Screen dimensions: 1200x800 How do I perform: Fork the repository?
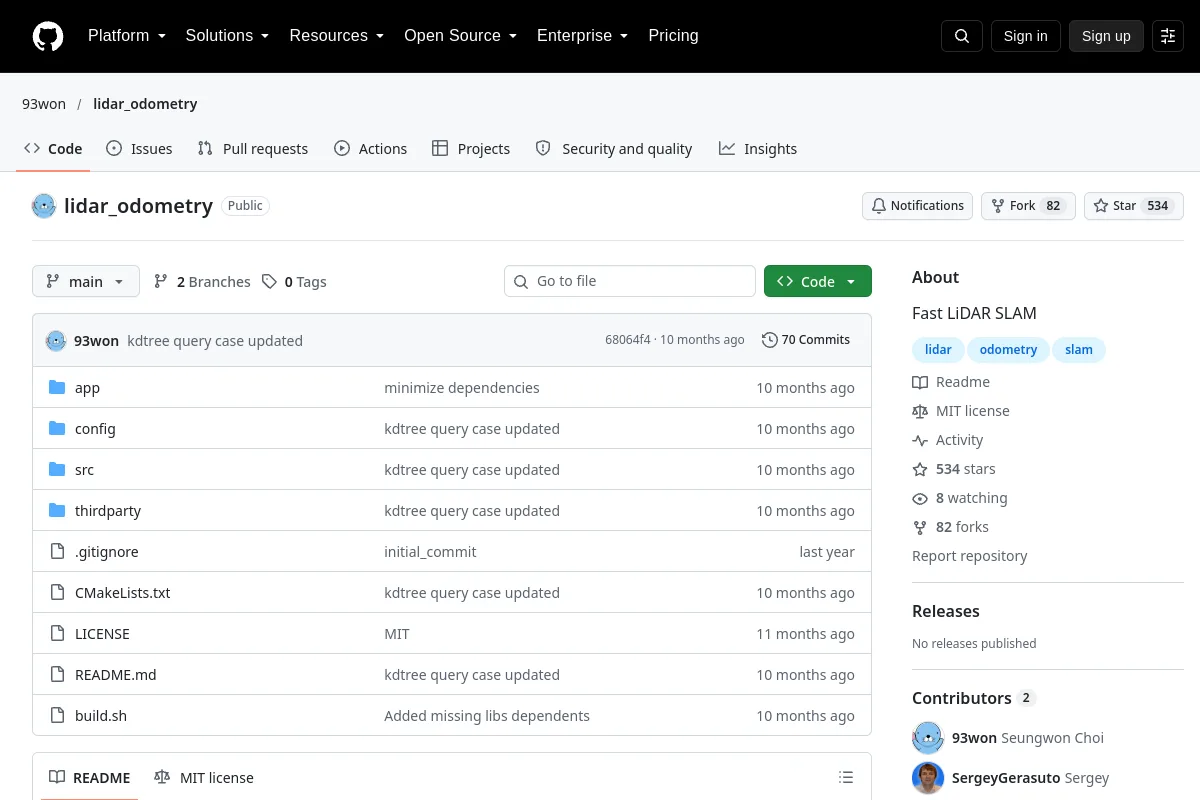[1028, 206]
